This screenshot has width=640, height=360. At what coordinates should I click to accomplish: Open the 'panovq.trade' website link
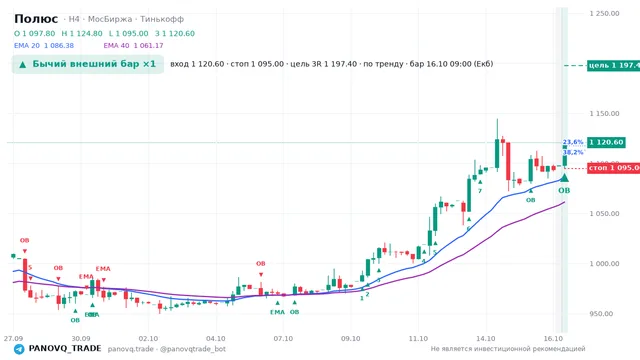pos(131,349)
